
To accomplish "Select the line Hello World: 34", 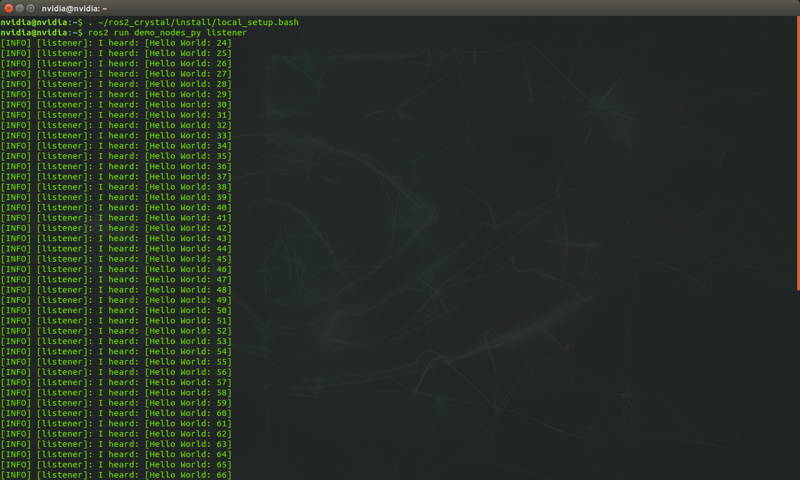I will (x=116, y=146).
